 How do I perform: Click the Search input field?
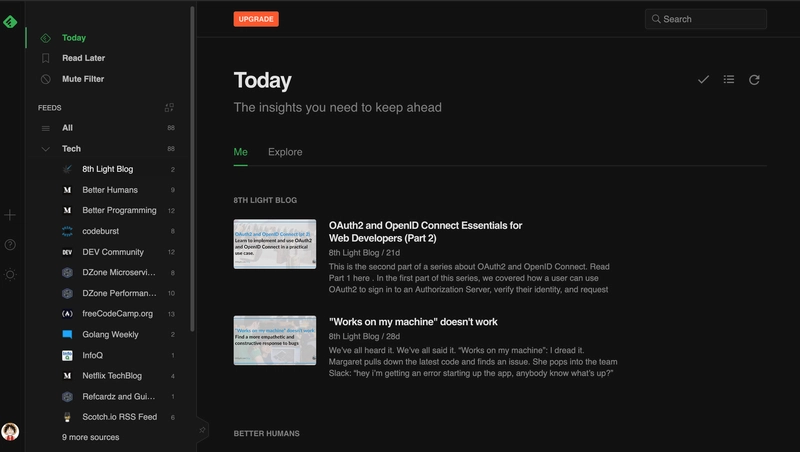click(706, 19)
